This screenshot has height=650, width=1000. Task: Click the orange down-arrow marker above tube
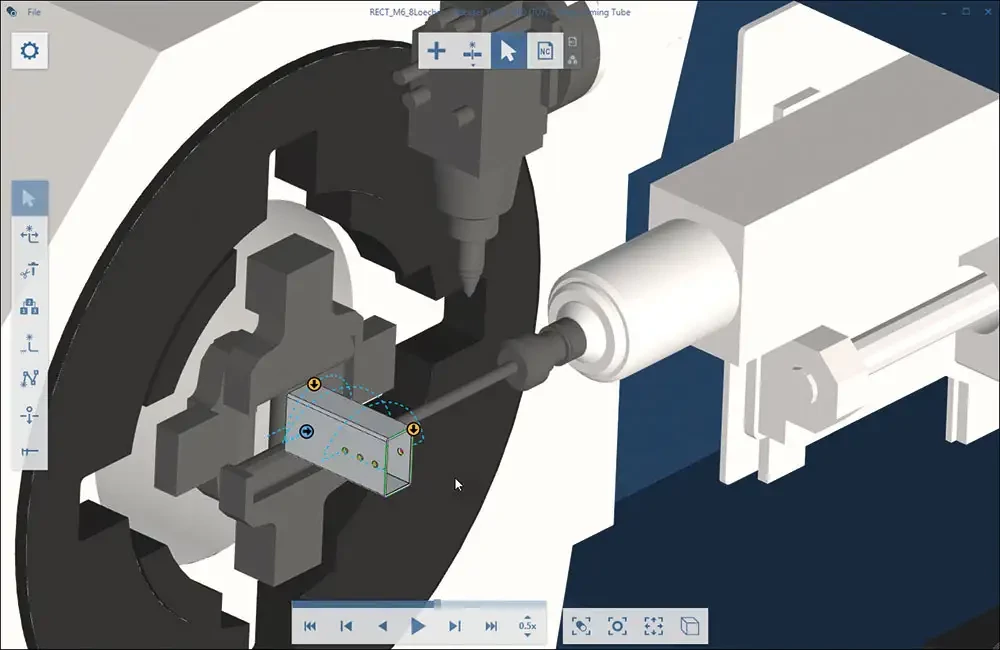pos(314,384)
